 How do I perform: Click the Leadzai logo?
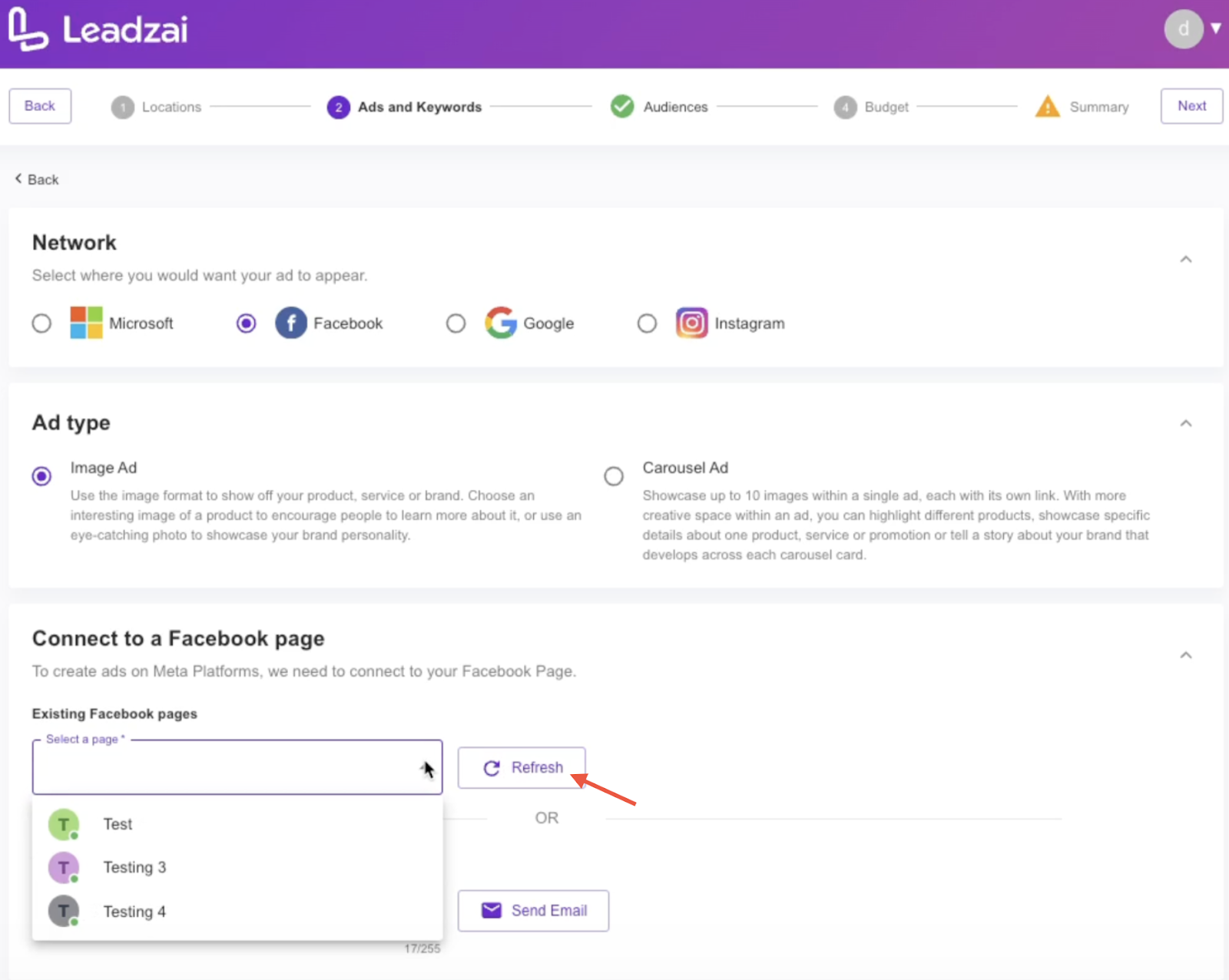pyautogui.click(x=98, y=29)
